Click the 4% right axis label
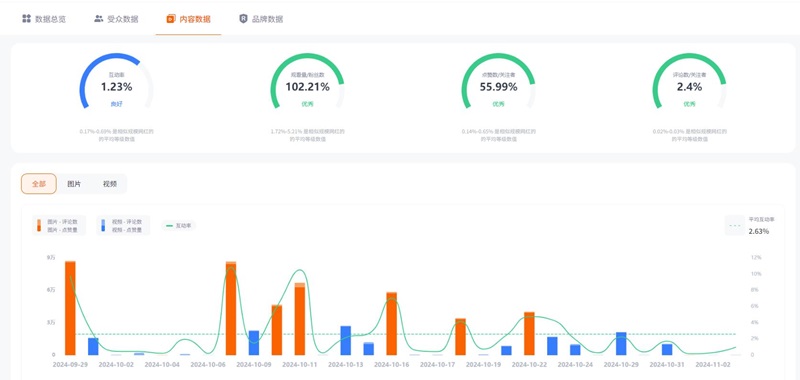The height and width of the screenshot is (380, 800). tap(755, 322)
